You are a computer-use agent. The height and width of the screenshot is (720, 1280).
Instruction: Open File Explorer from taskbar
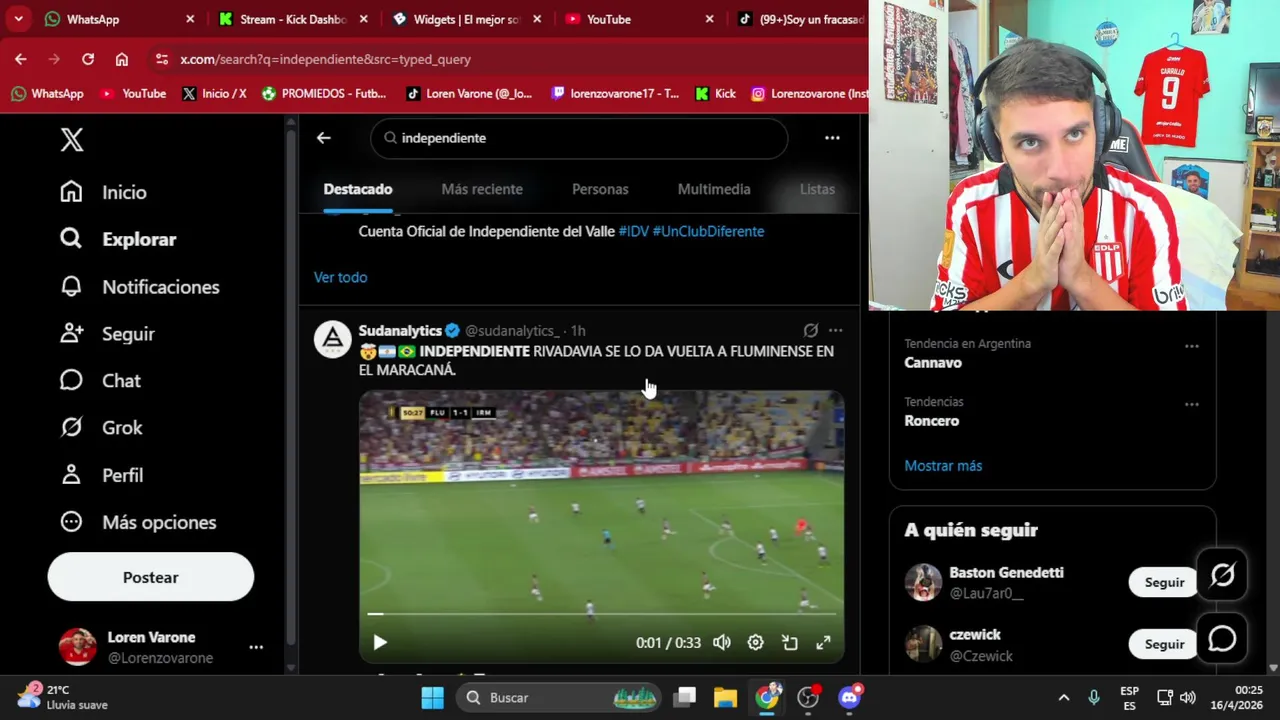click(725, 697)
